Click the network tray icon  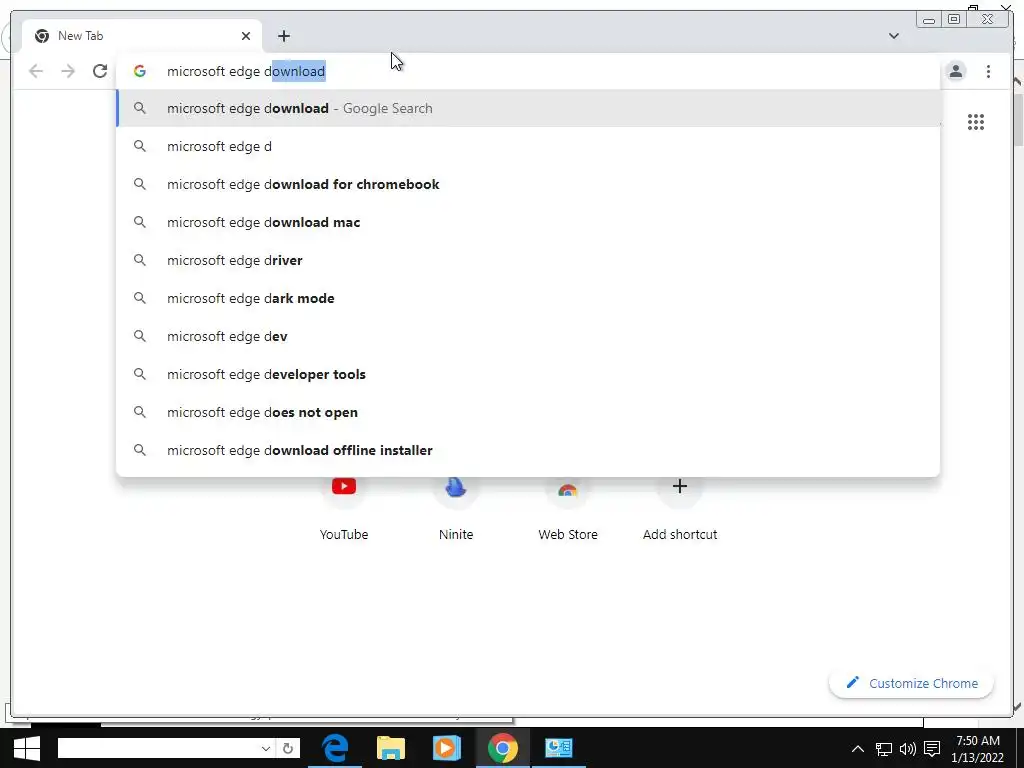tap(884, 748)
